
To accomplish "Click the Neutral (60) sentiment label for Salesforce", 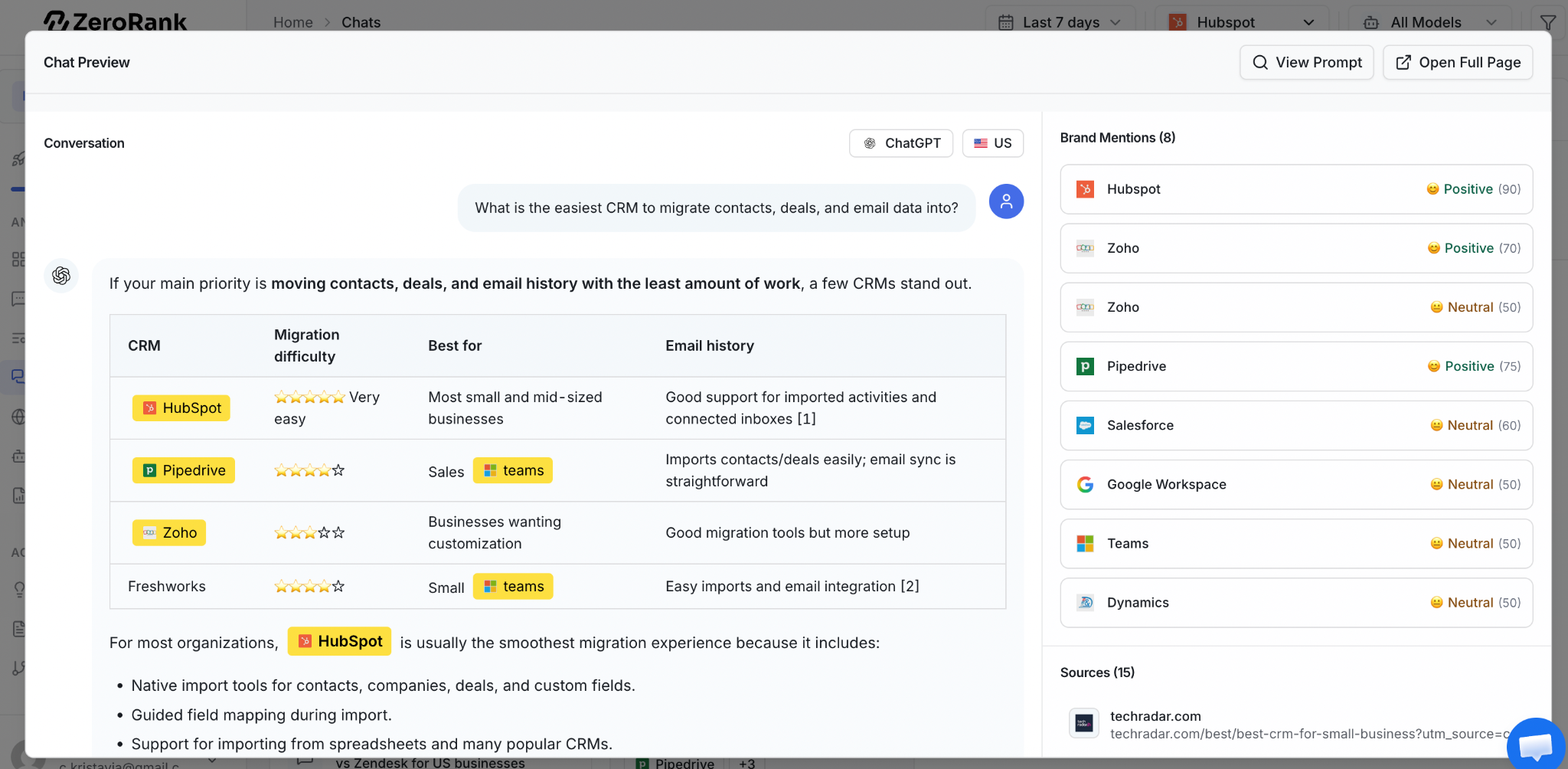I will pos(1475,425).
